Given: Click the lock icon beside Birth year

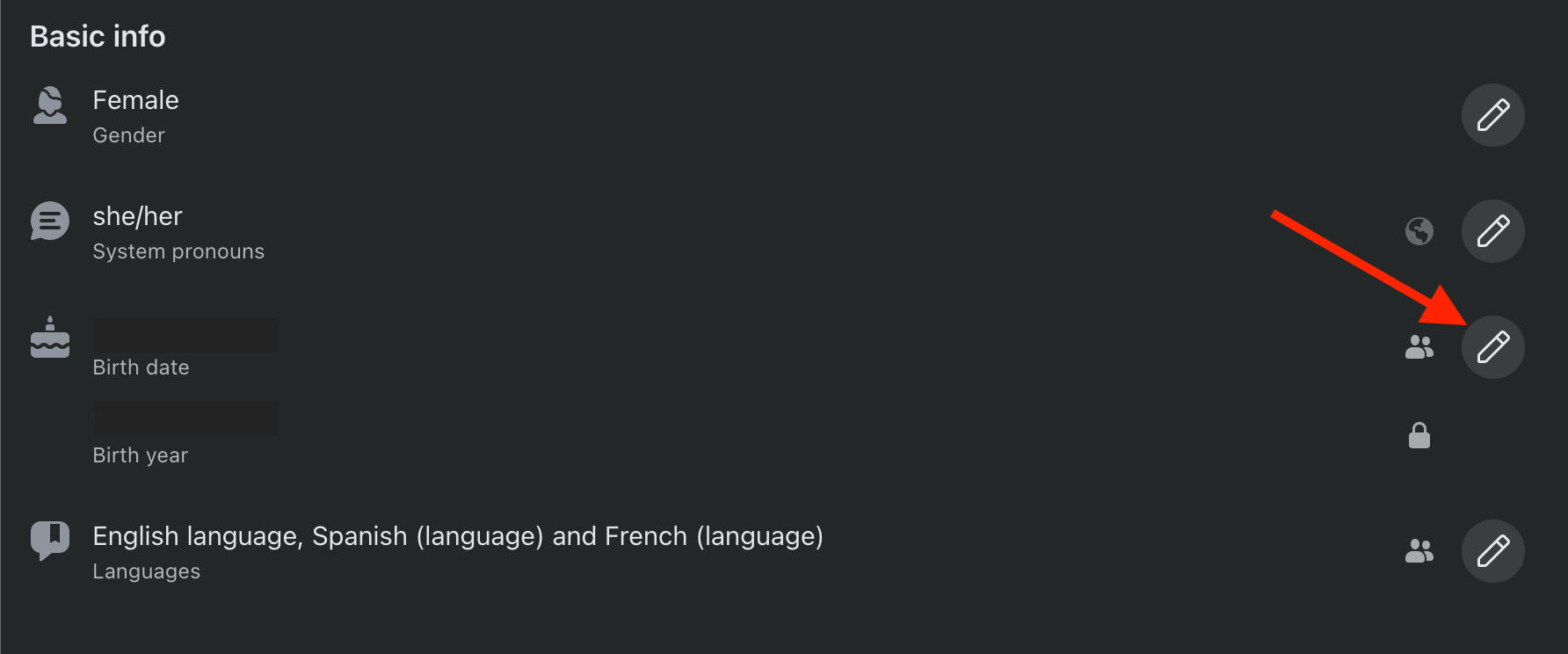Looking at the screenshot, I should 1419,435.
